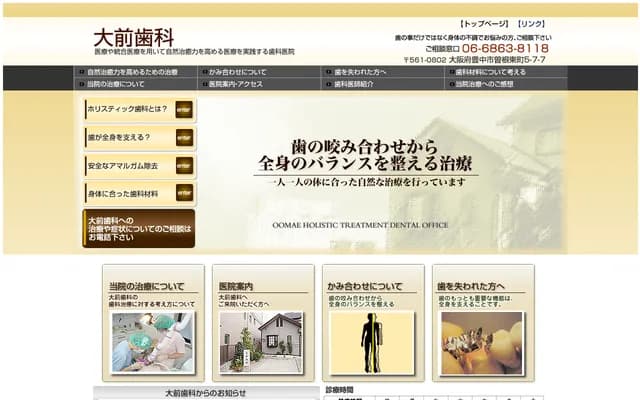This screenshot has width=640, height=400.
Task: Click the かみ合わせについて body silhouette image
Action: tap(371, 342)
